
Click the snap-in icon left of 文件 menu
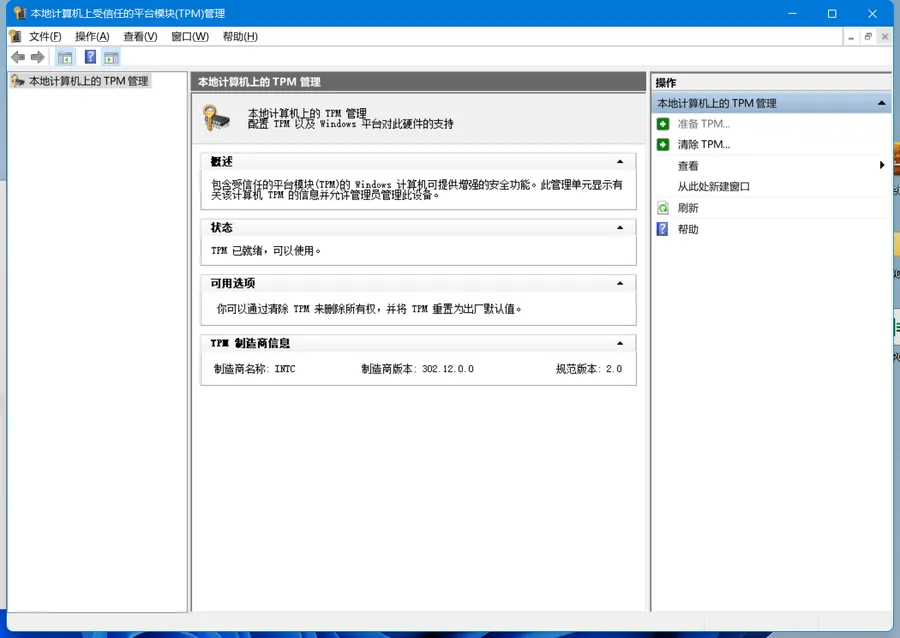coord(14,36)
